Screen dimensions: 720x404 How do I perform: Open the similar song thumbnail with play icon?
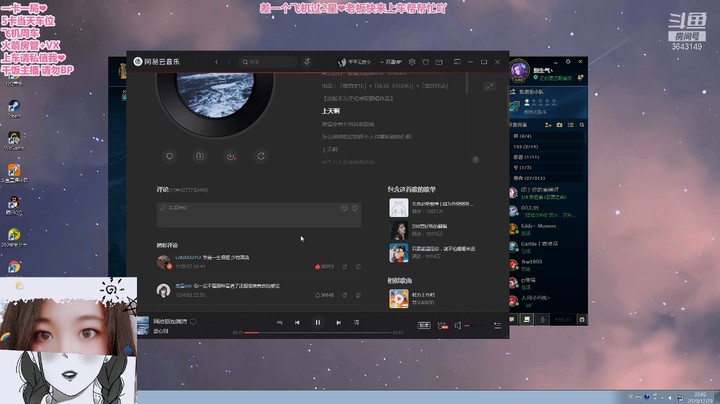point(399,298)
